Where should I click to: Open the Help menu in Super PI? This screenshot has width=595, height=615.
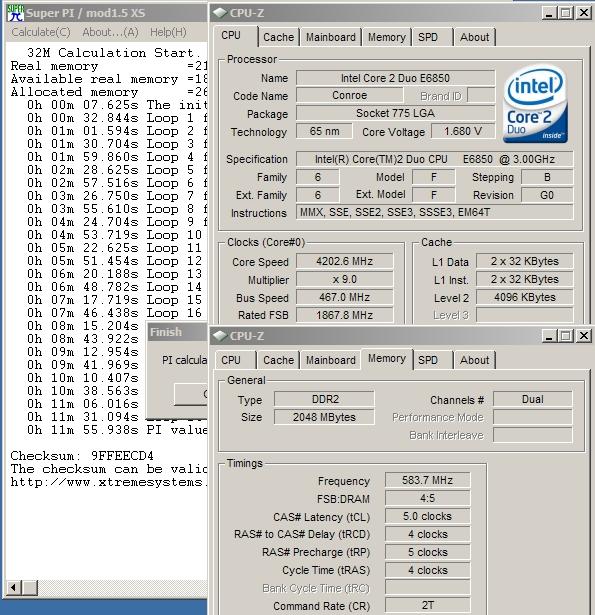click(168, 32)
